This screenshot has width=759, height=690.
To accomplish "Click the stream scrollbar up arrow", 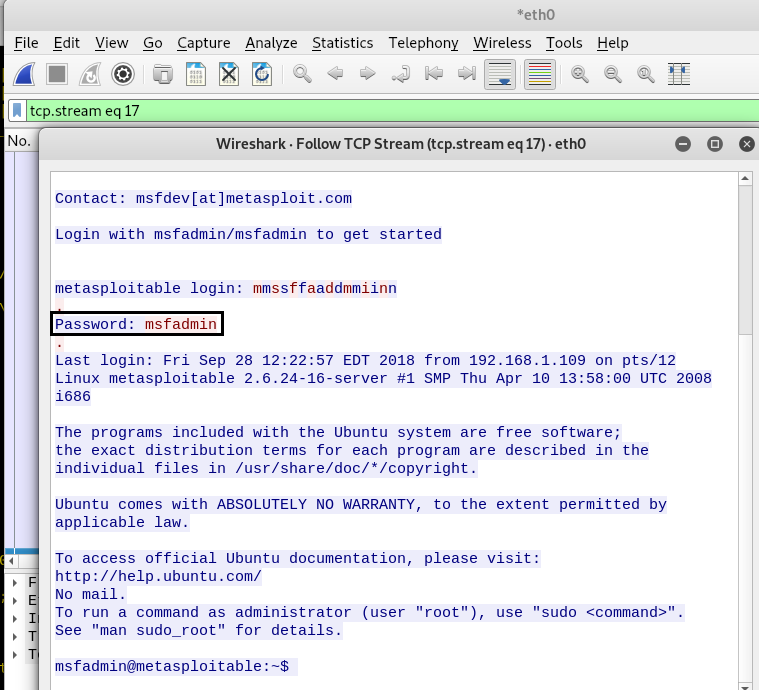I will coord(745,179).
